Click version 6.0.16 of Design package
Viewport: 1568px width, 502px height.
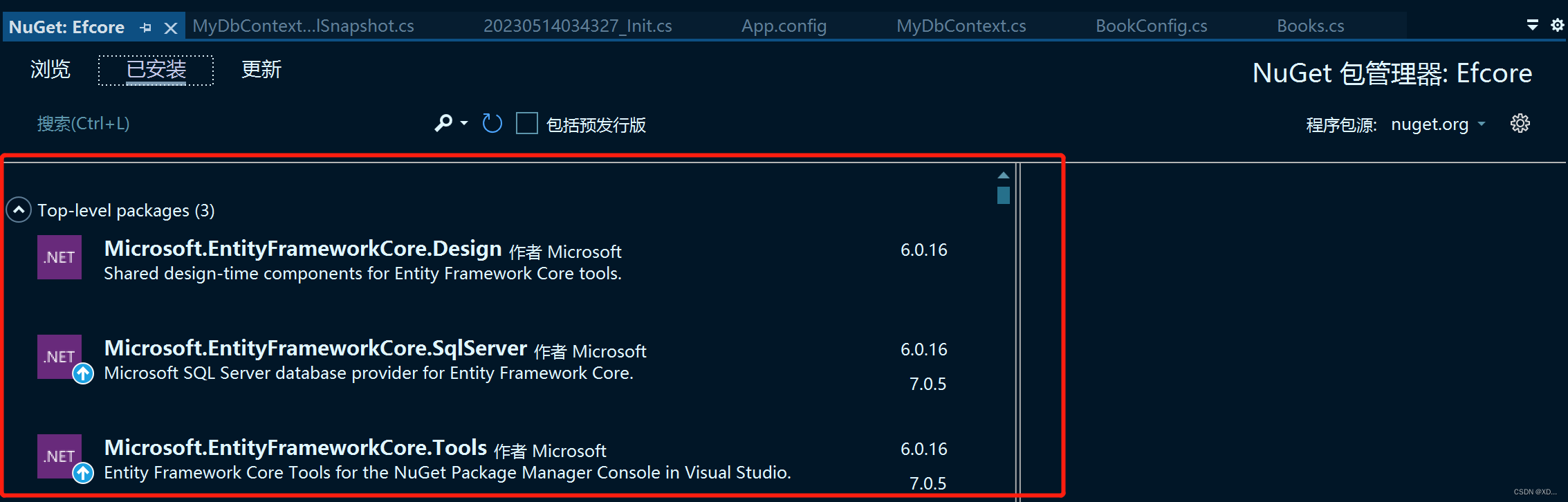923,250
